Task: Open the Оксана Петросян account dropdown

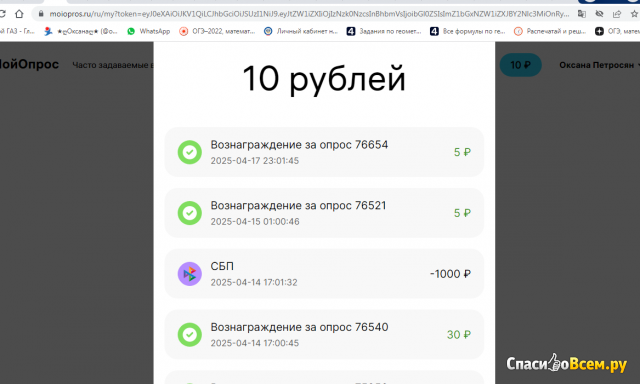Action: point(599,65)
